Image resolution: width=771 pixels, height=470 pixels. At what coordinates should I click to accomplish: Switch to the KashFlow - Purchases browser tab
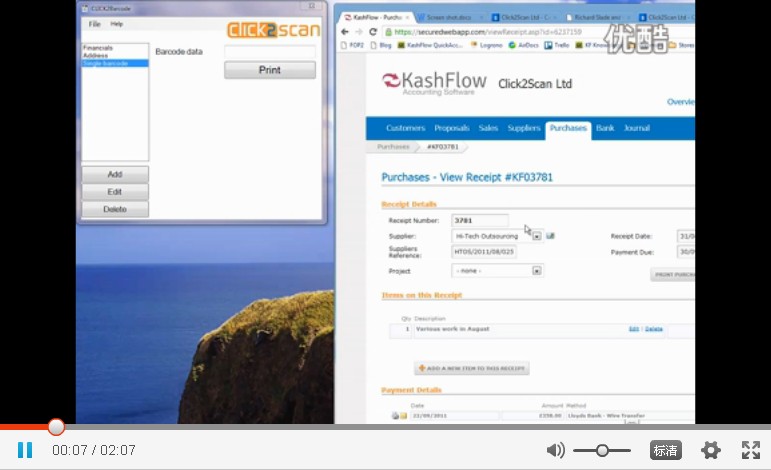[376, 17]
